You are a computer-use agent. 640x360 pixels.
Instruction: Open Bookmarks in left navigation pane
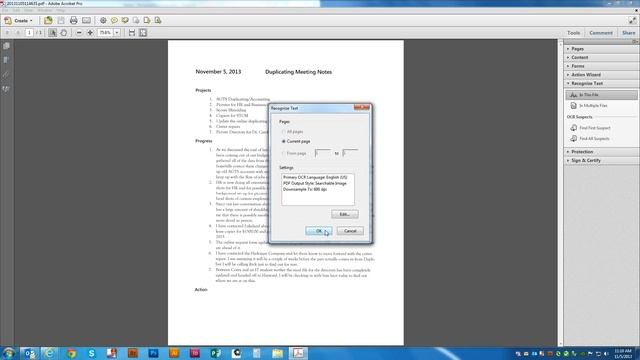coord(6,60)
